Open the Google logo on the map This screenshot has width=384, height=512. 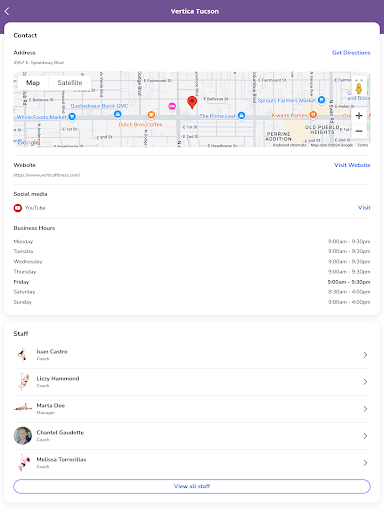(28, 142)
